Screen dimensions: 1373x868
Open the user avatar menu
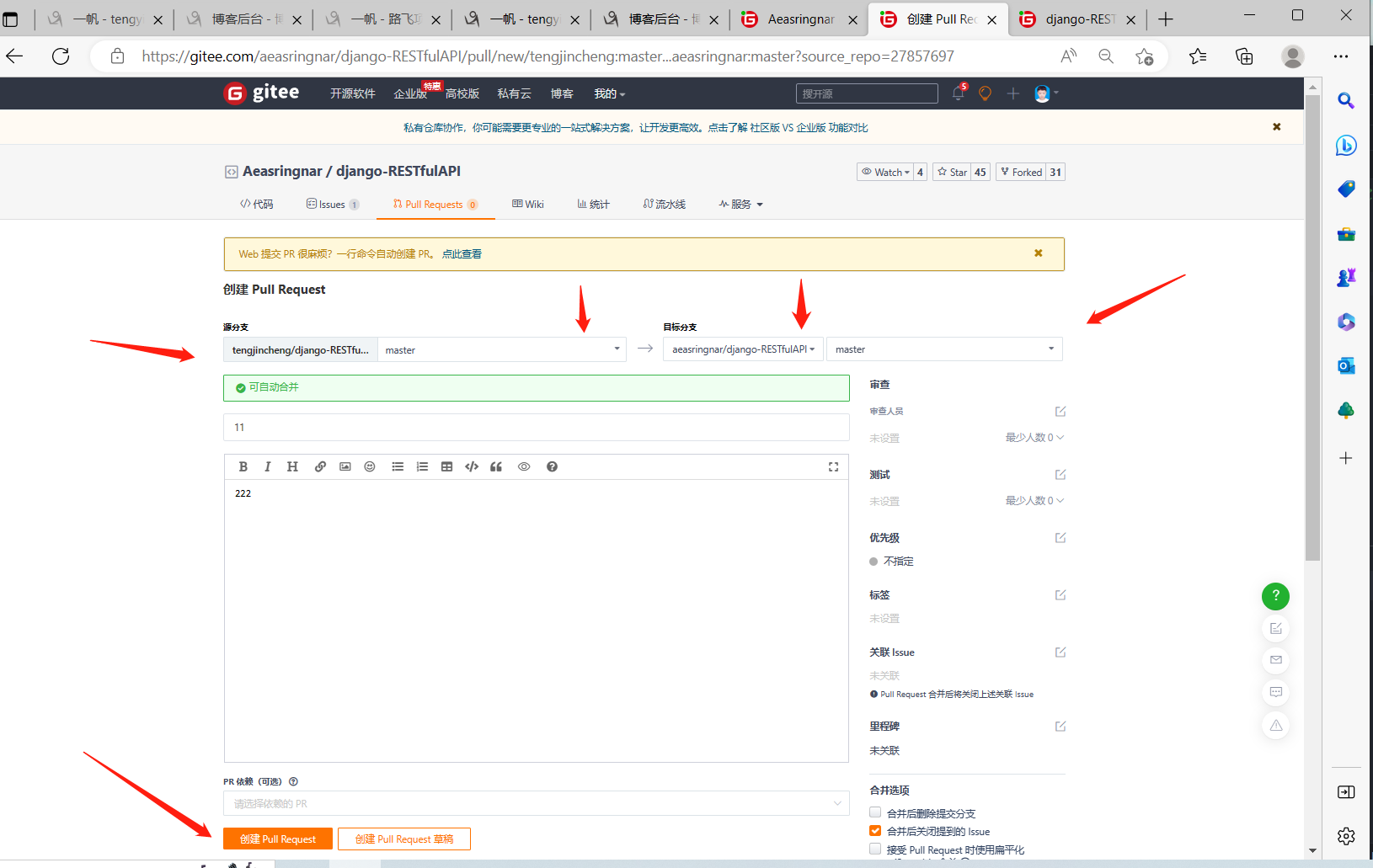tap(1045, 93)
